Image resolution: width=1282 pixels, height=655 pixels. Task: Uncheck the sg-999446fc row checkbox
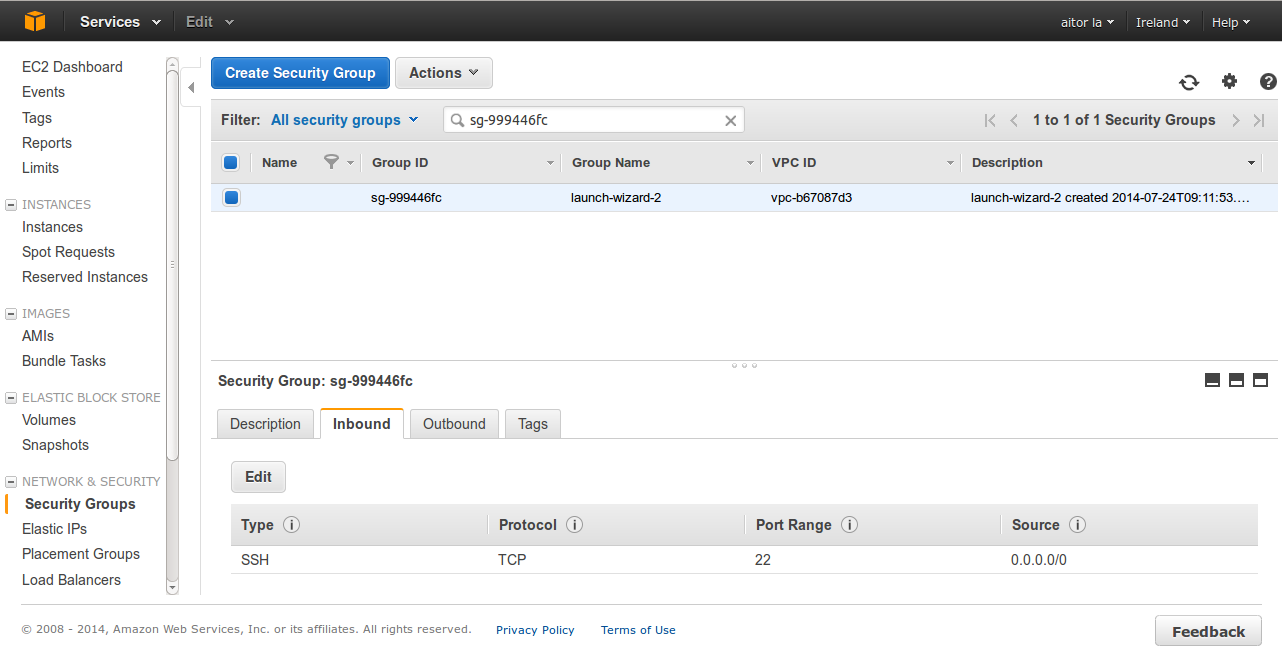(x=231, y=198)
